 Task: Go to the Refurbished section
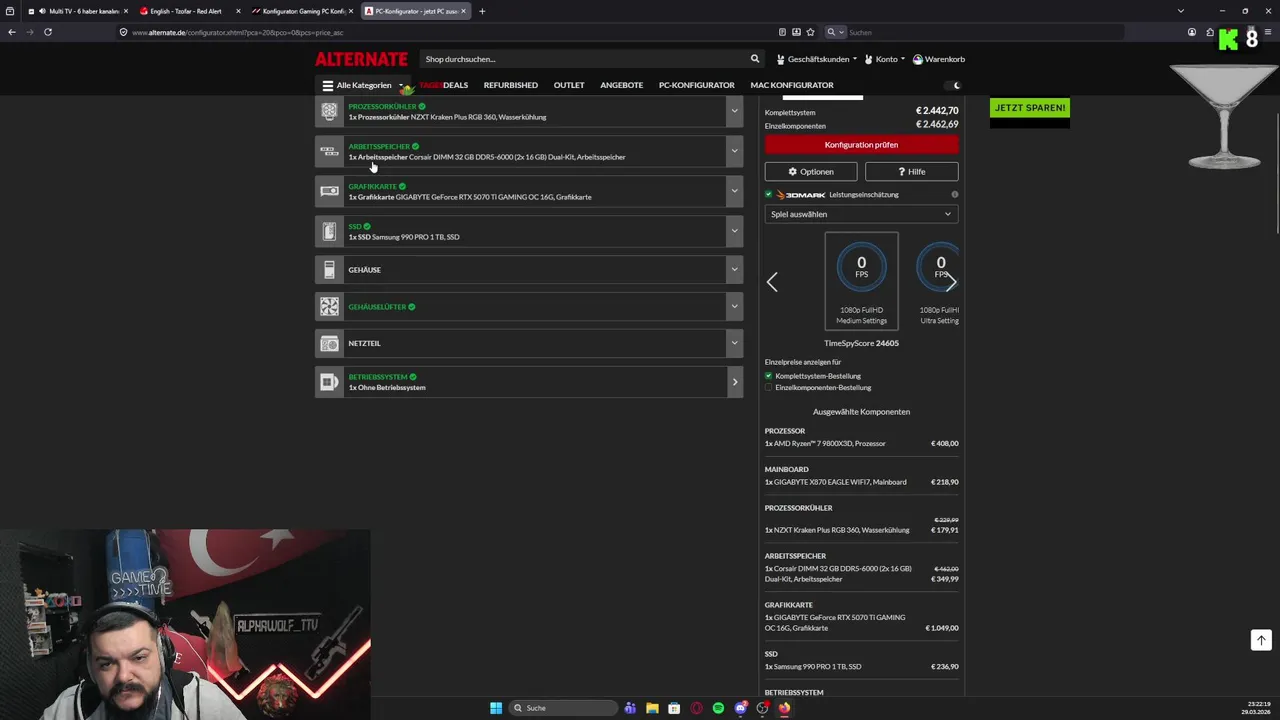[x=511, y=85]
